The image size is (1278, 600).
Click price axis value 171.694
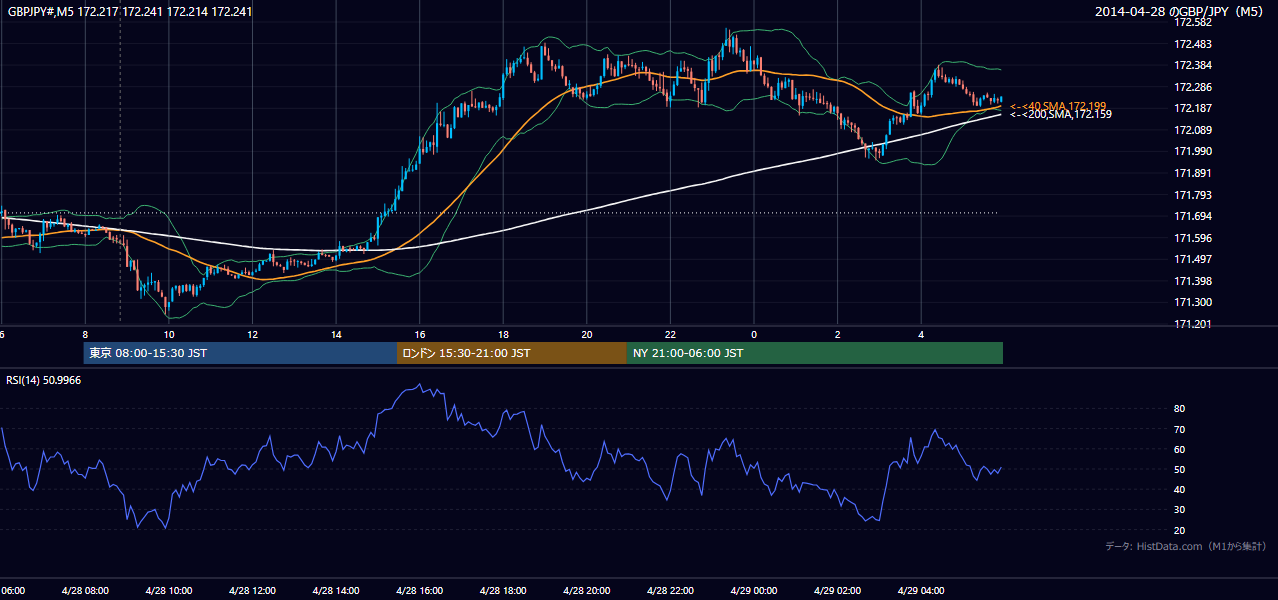[1193, 216]
